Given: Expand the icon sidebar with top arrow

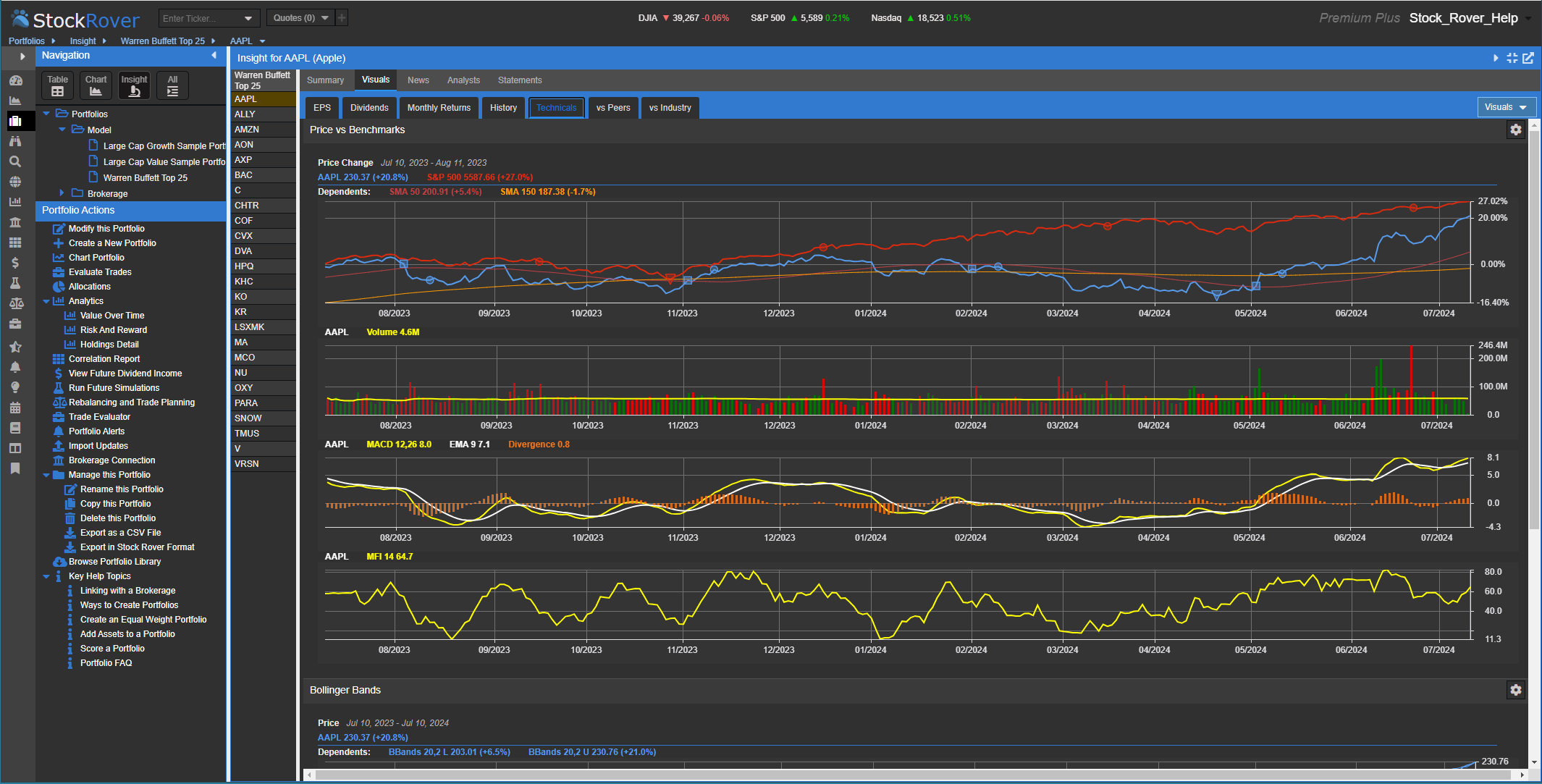Looking at the screenshot, I should (x=22, y=56).
